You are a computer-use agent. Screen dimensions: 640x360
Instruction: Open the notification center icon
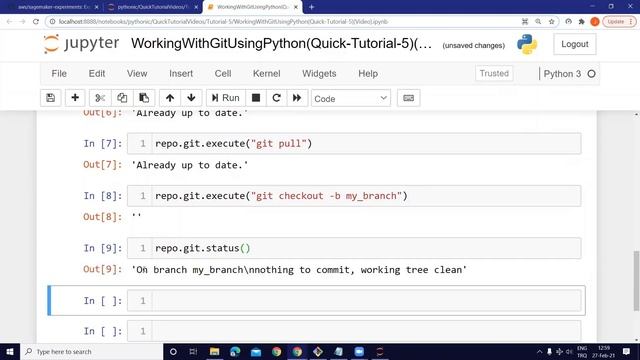point(627,351)
